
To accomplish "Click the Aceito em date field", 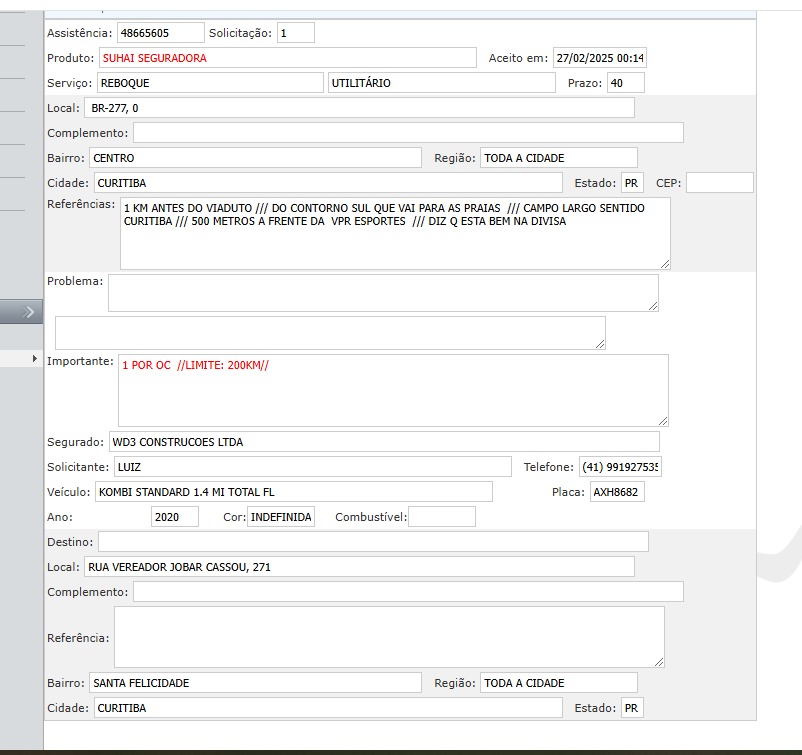I will click(x=600, y=58).
